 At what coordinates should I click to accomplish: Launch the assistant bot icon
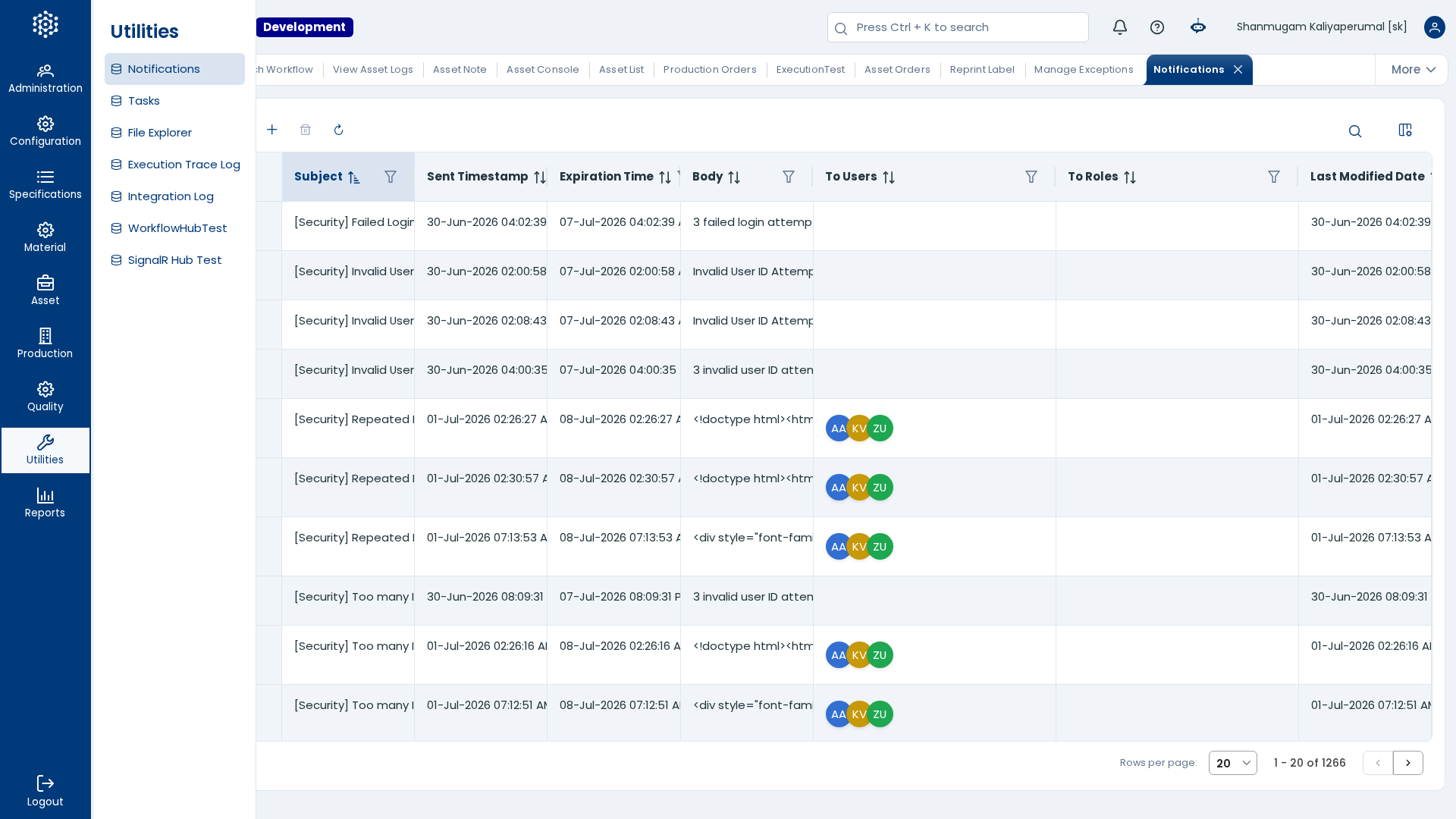[1198, 27]
